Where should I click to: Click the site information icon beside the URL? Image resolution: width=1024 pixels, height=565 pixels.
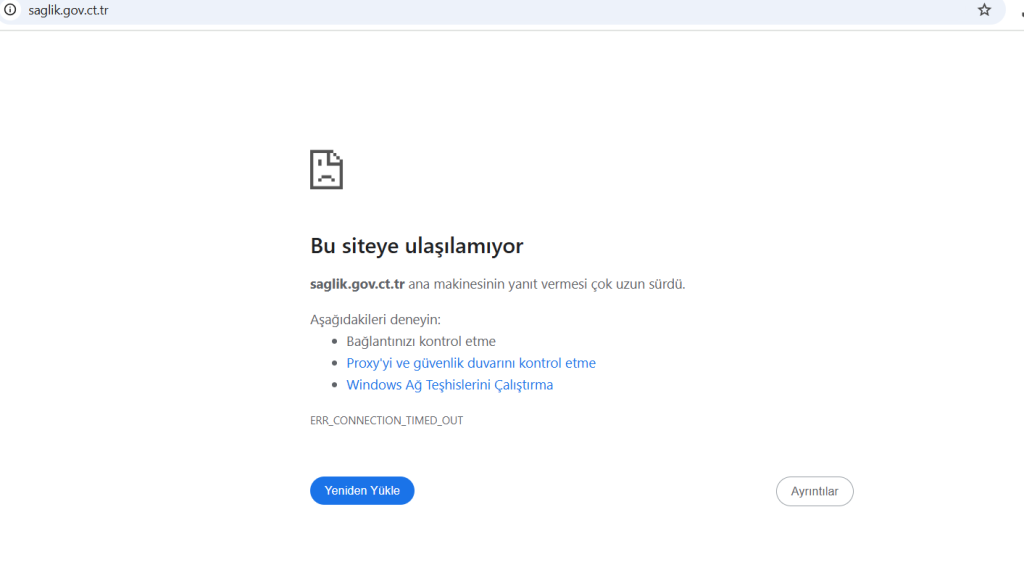(x=11, y=10)
